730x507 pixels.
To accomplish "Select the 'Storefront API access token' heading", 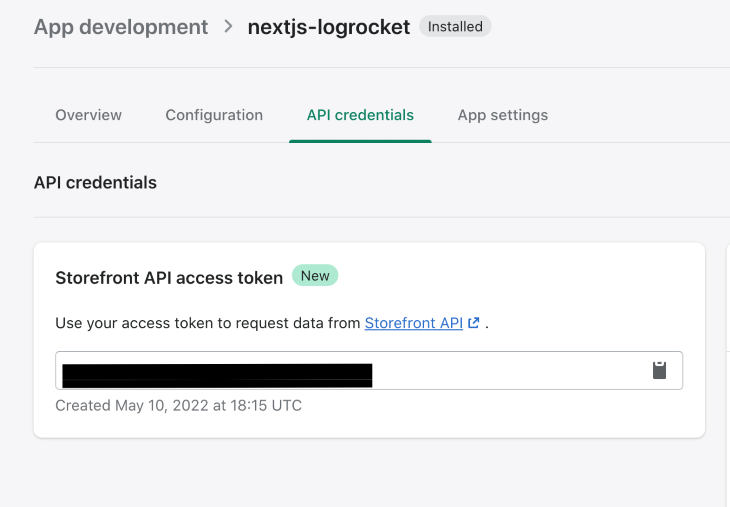I will click(169, 278).
